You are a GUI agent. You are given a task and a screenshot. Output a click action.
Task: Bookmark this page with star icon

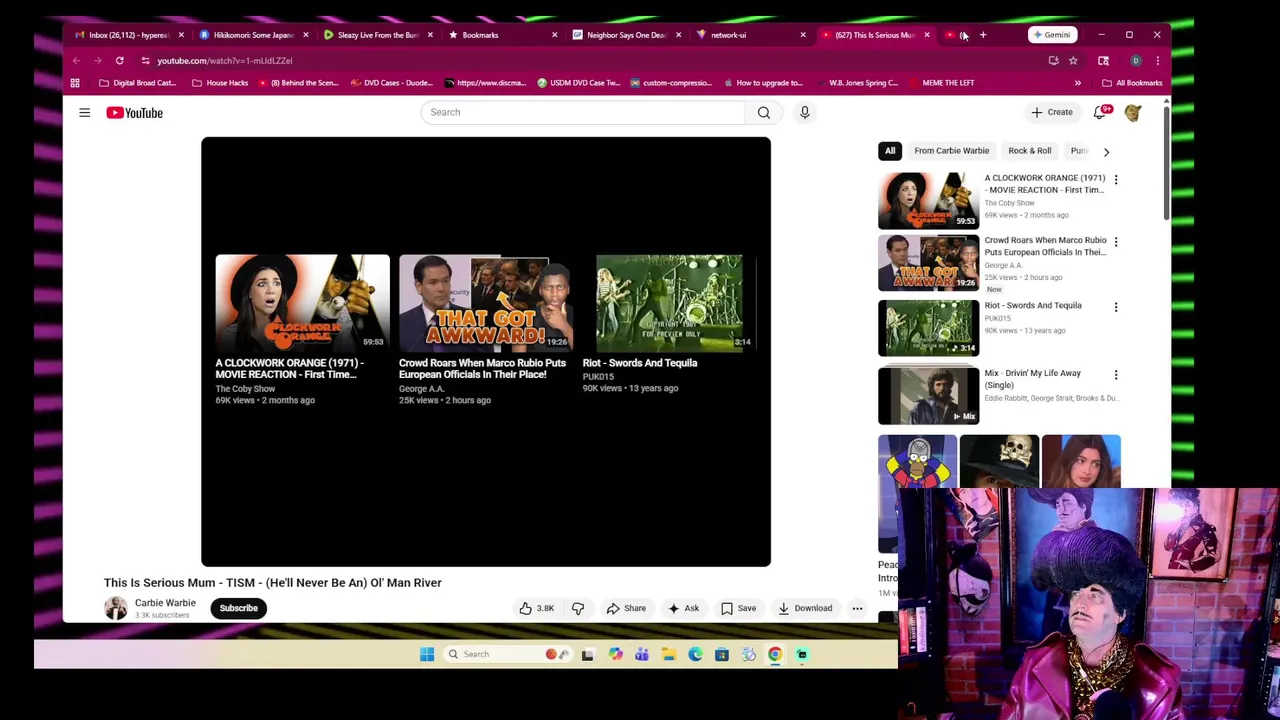pyautogui.click(x=1073, y=60)
